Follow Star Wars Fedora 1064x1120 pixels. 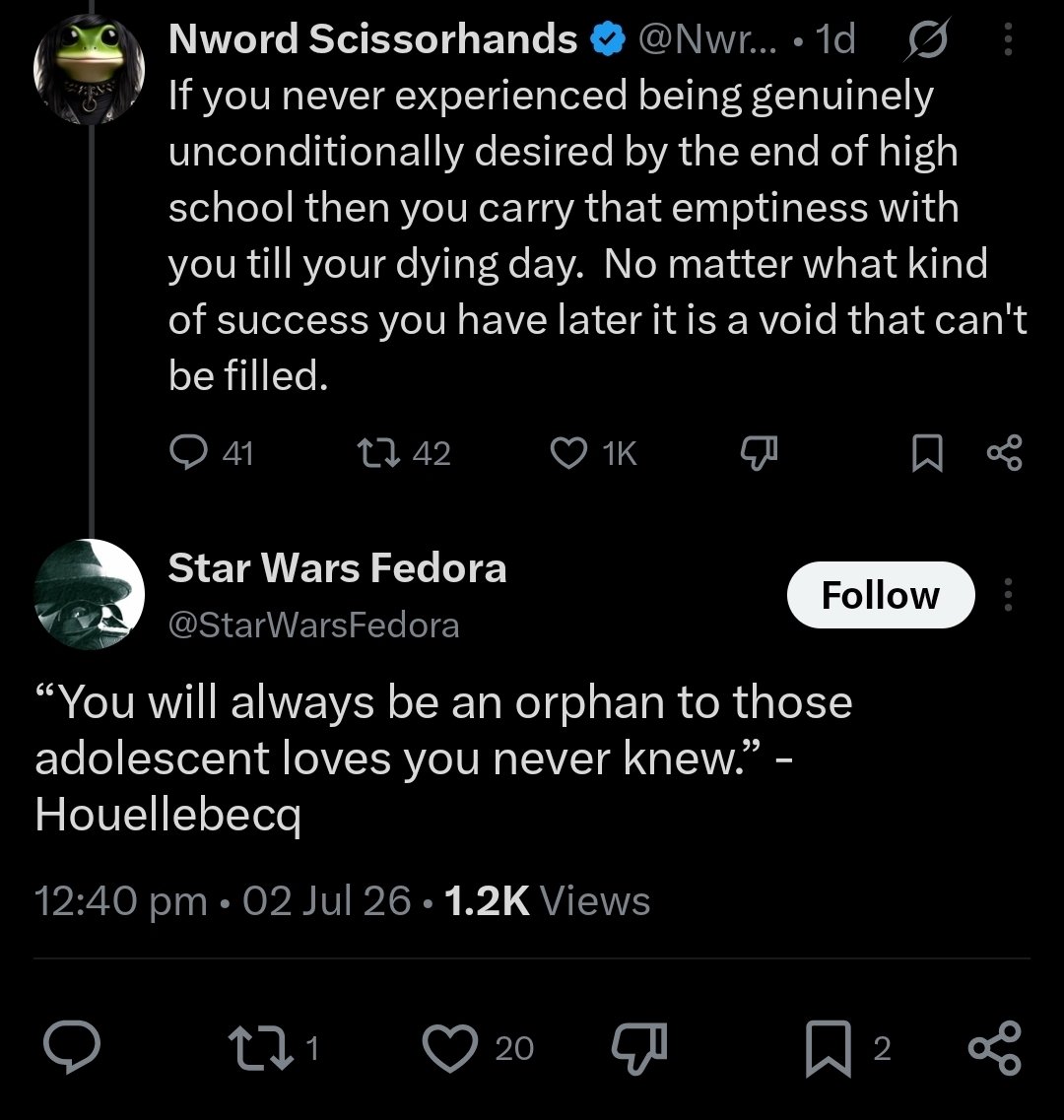881,594
